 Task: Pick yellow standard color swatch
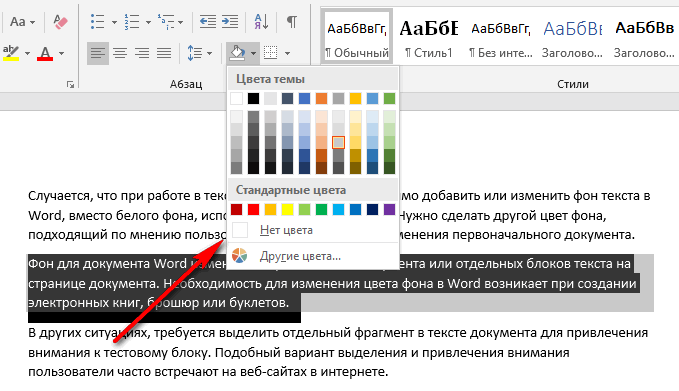(288, 210)
